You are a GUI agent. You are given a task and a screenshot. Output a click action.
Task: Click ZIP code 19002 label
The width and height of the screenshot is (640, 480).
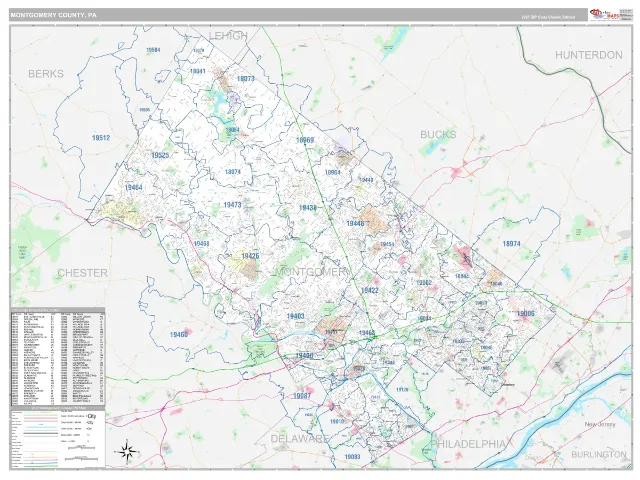click(x=425, y=282)
